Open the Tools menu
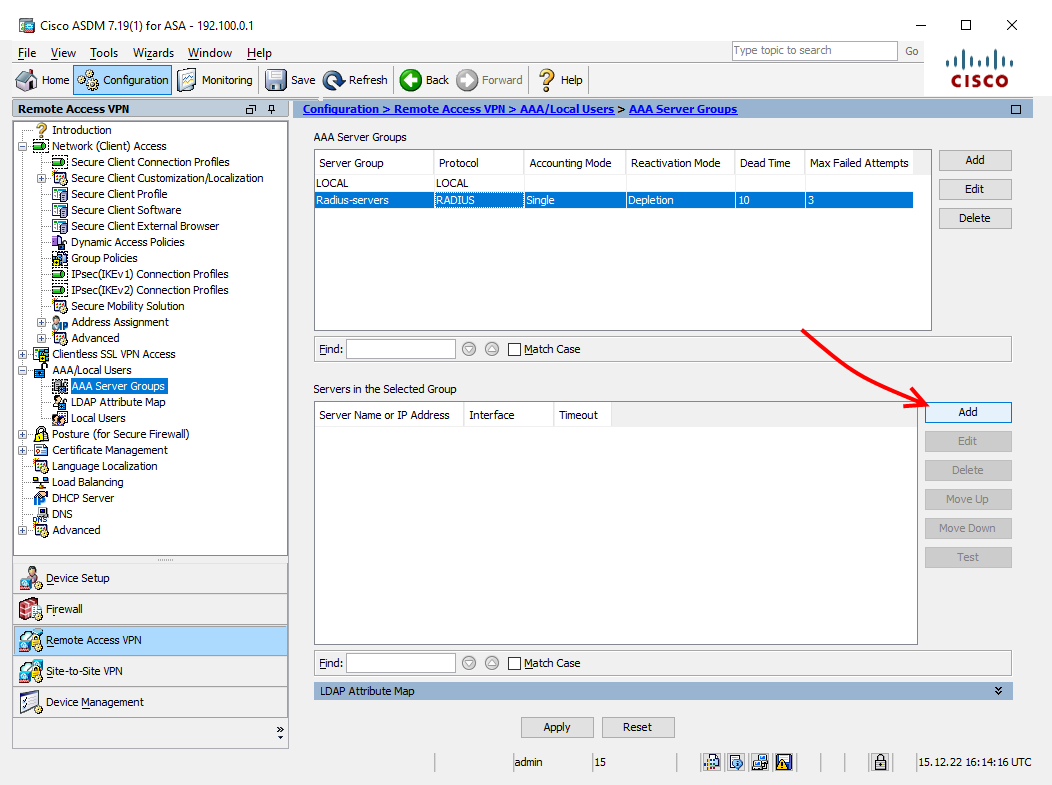The width and height of the screenshot is (1052, 785). 103,53
